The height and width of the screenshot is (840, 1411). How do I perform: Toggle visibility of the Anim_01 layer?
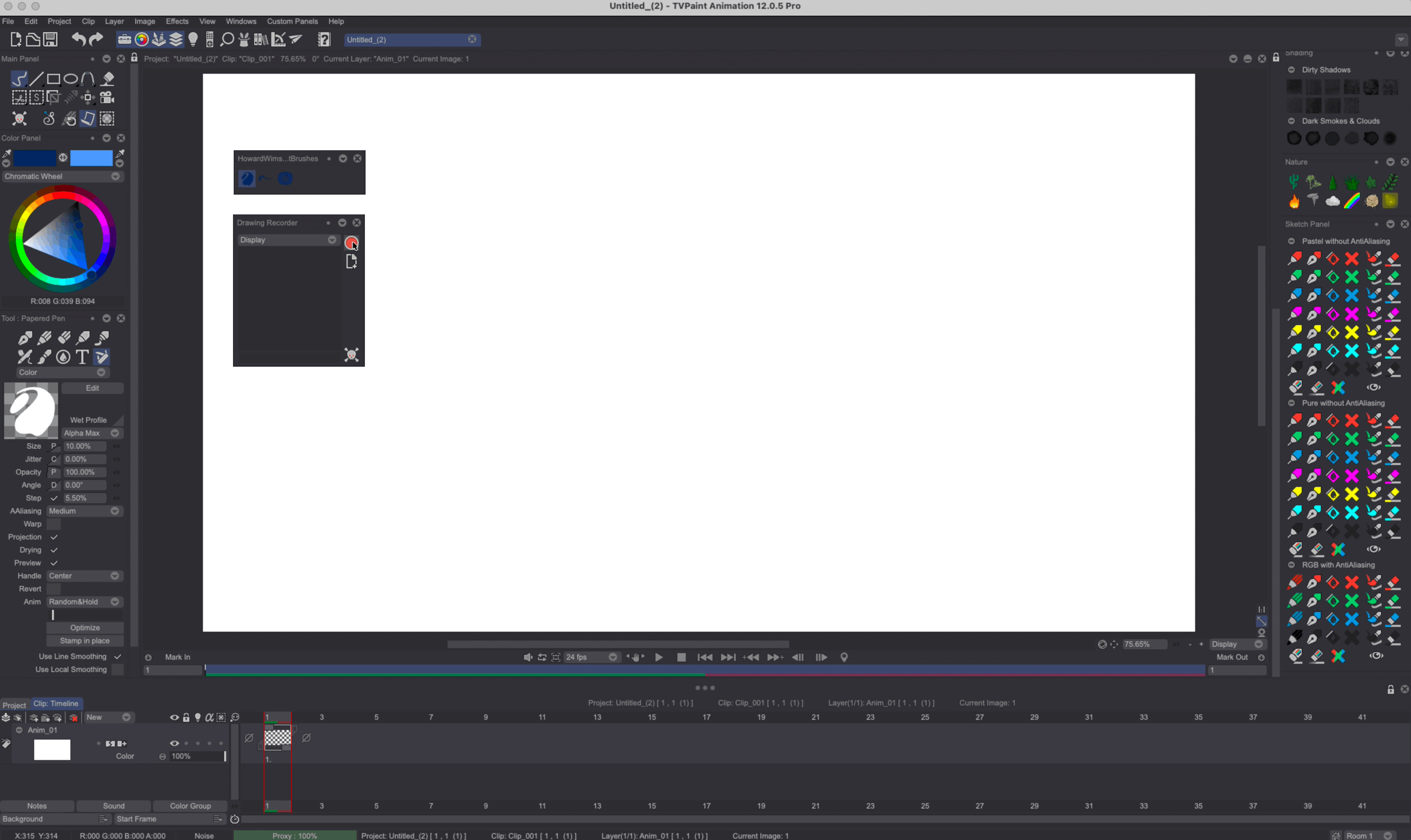174,743
